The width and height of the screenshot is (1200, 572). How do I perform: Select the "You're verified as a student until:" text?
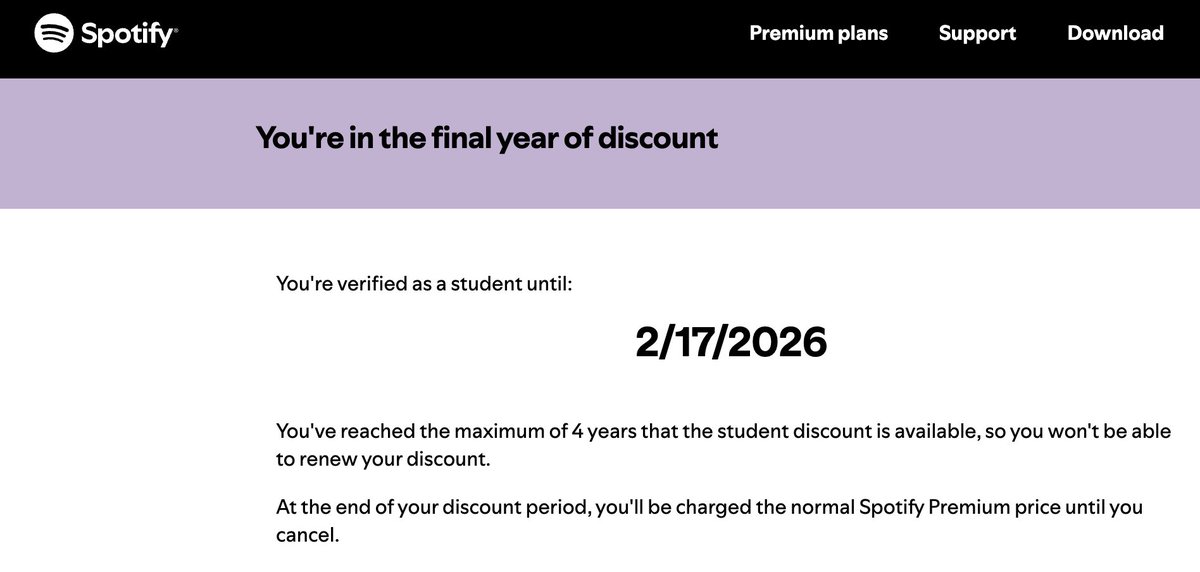click(424, 284)
